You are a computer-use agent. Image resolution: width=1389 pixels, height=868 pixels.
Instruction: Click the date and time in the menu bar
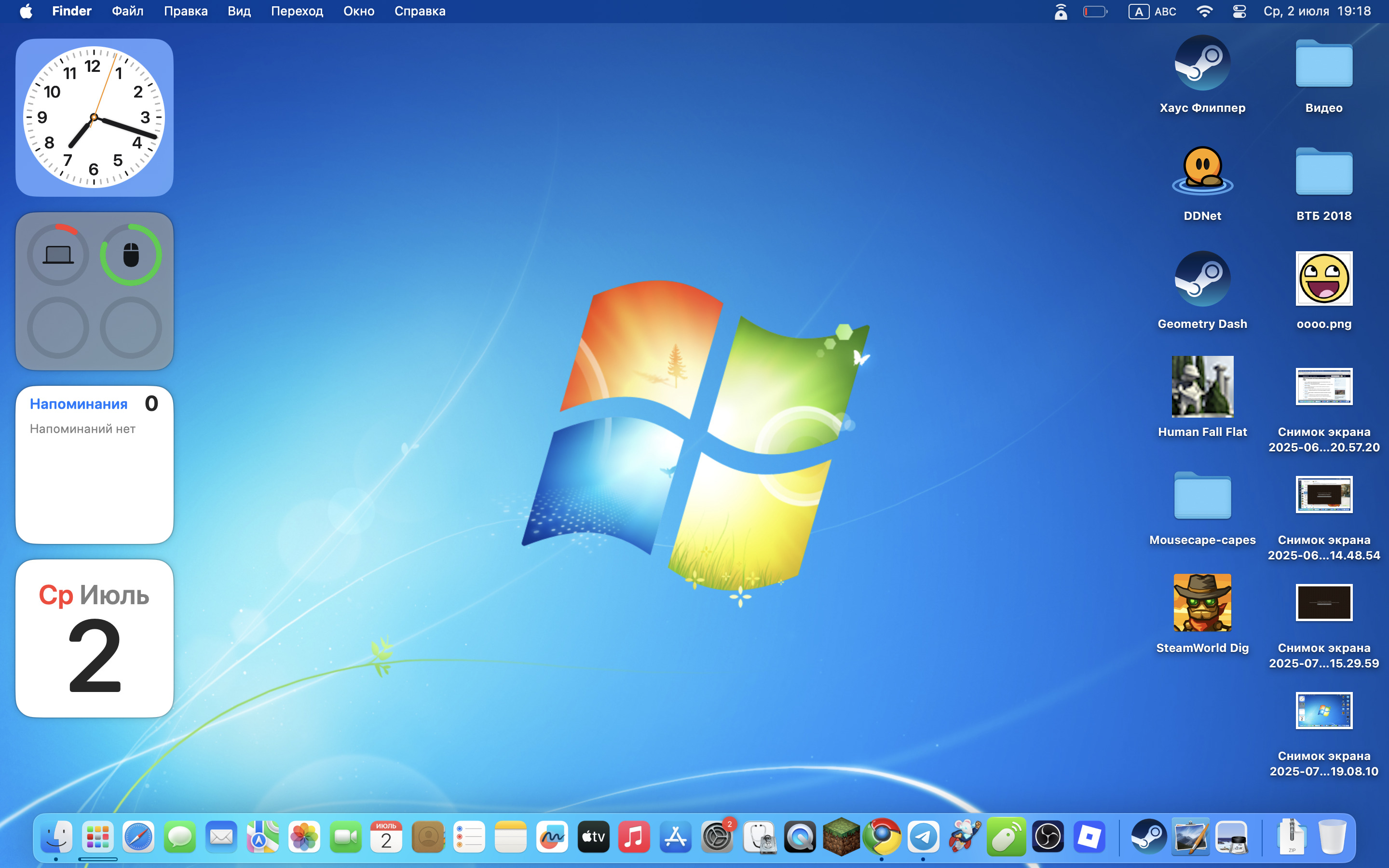click(1317, 12)
